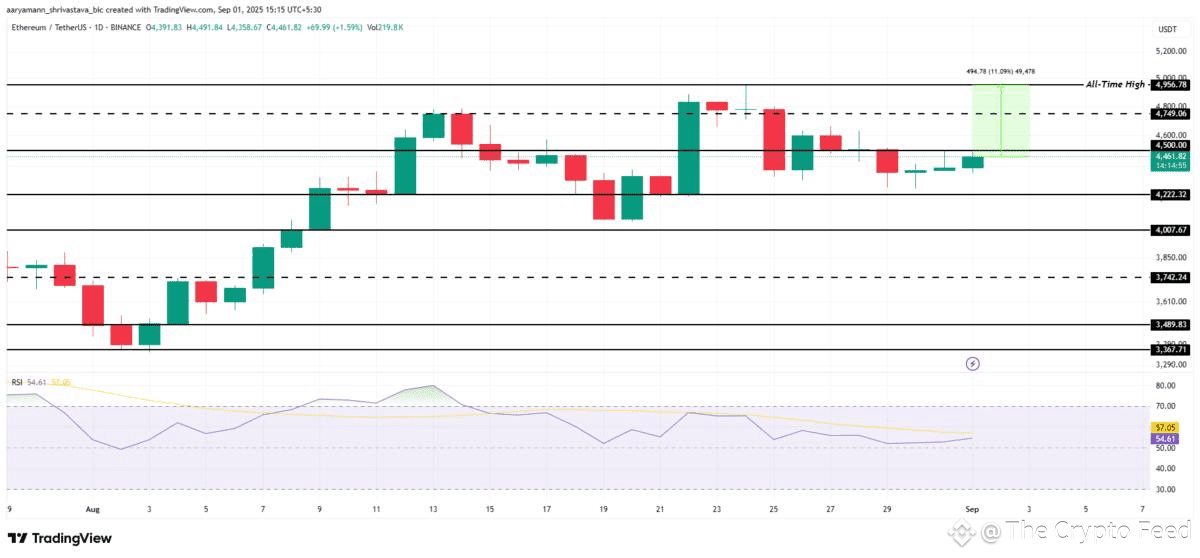Select the dashed 3,742.24 level price label
This screenshot has width=1200, height=558.
click(1170, 277)
